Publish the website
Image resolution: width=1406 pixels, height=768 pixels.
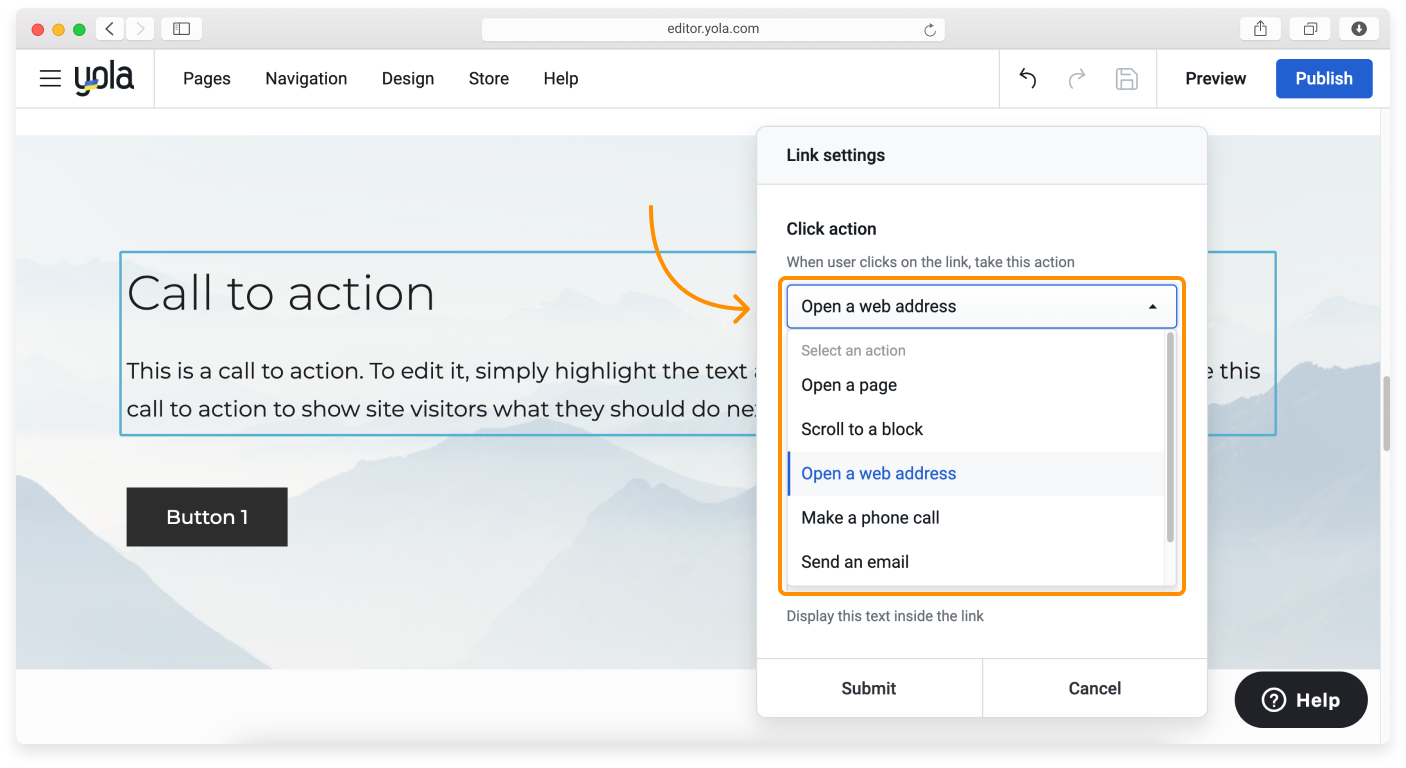[x=1324, y=78]
